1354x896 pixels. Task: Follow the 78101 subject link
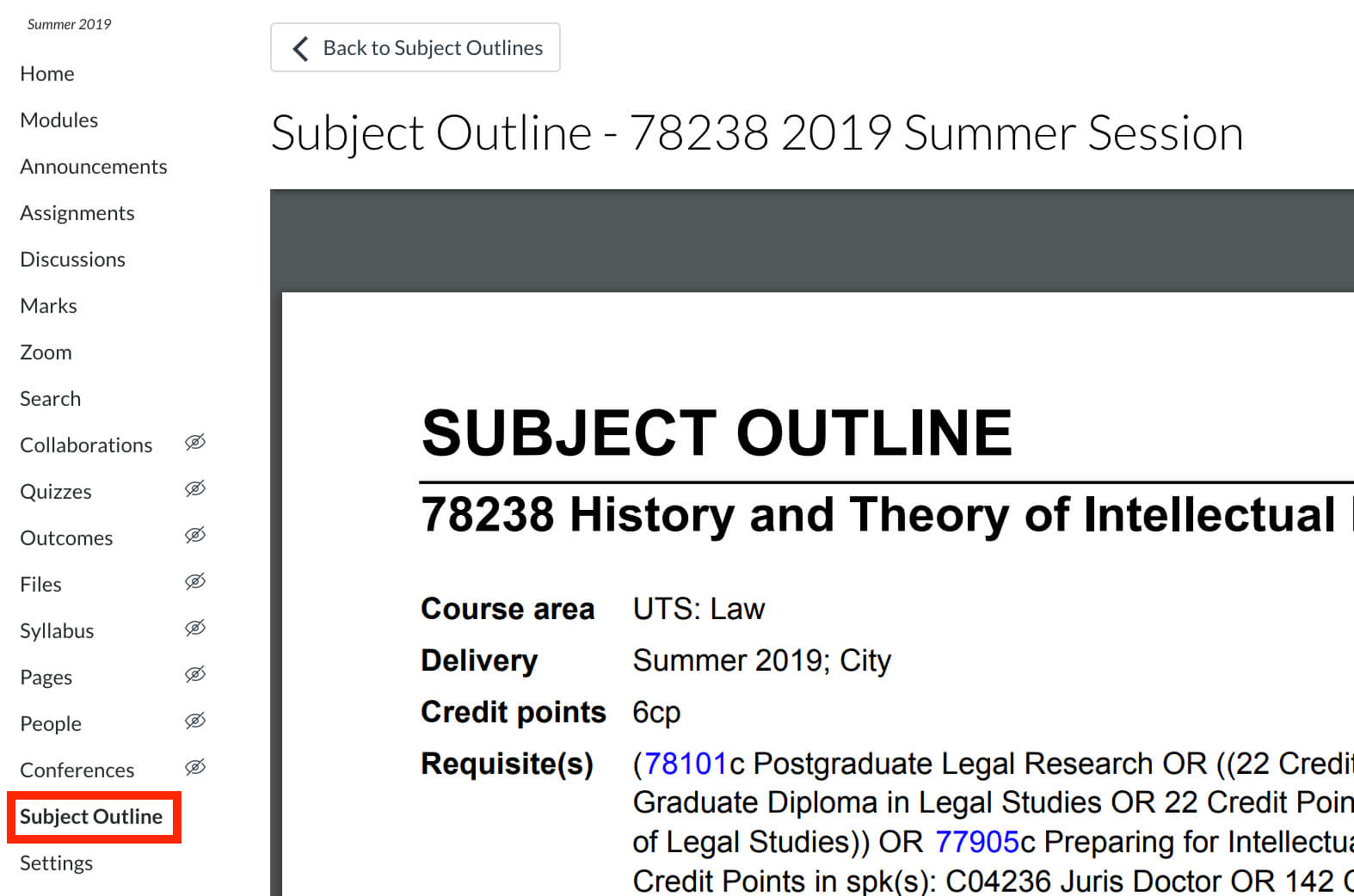tap(686, 764)
